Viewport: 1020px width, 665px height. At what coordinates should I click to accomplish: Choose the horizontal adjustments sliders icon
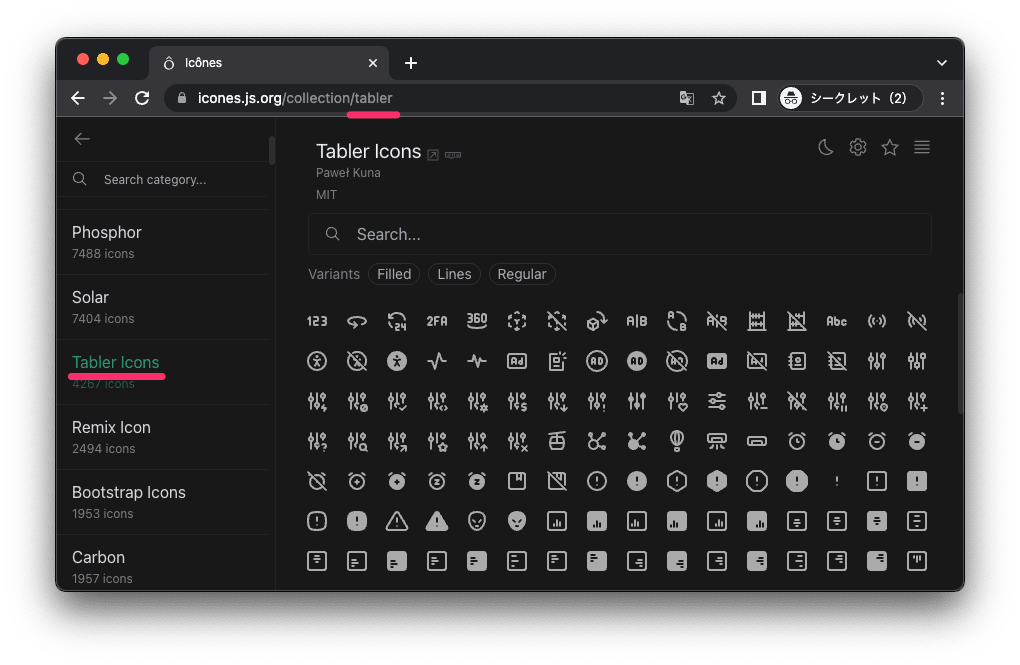(x=717, y=401)
